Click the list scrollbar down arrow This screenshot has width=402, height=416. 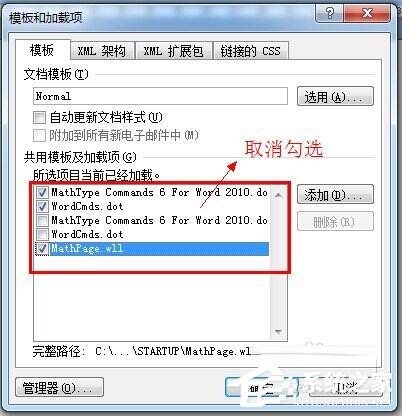coord(278,331)
